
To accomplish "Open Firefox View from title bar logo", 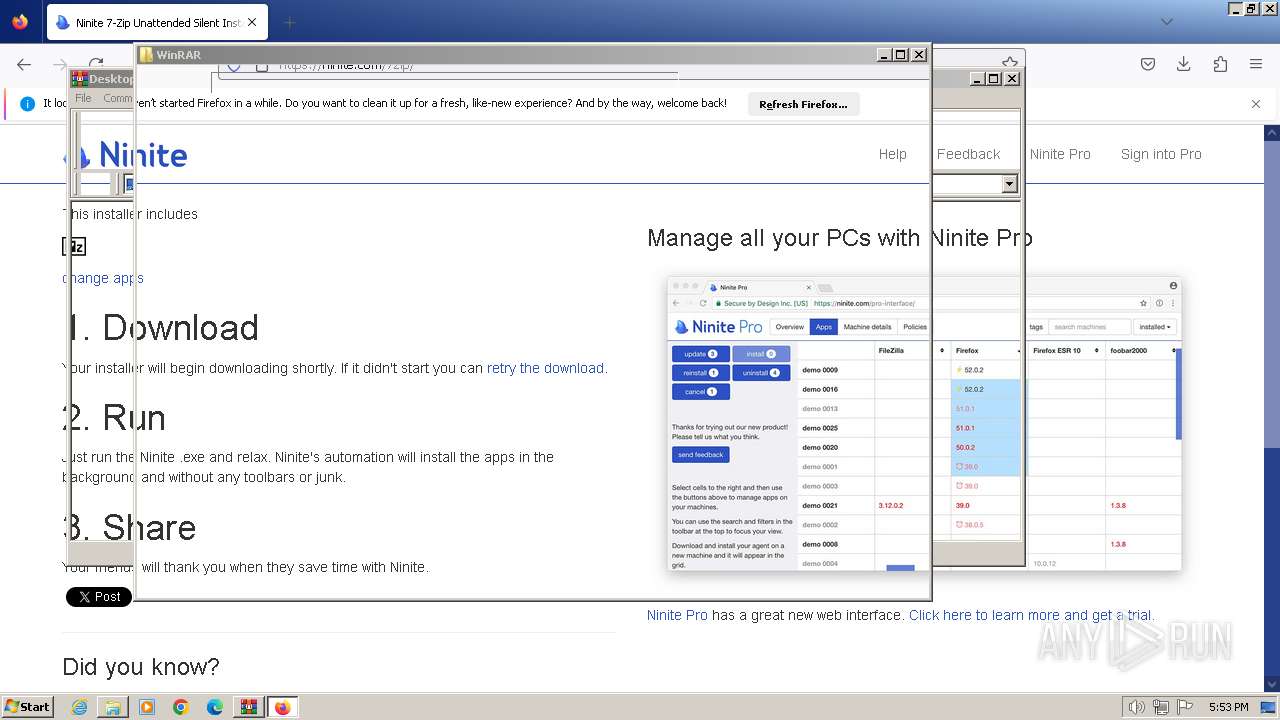I will point(20,22).
